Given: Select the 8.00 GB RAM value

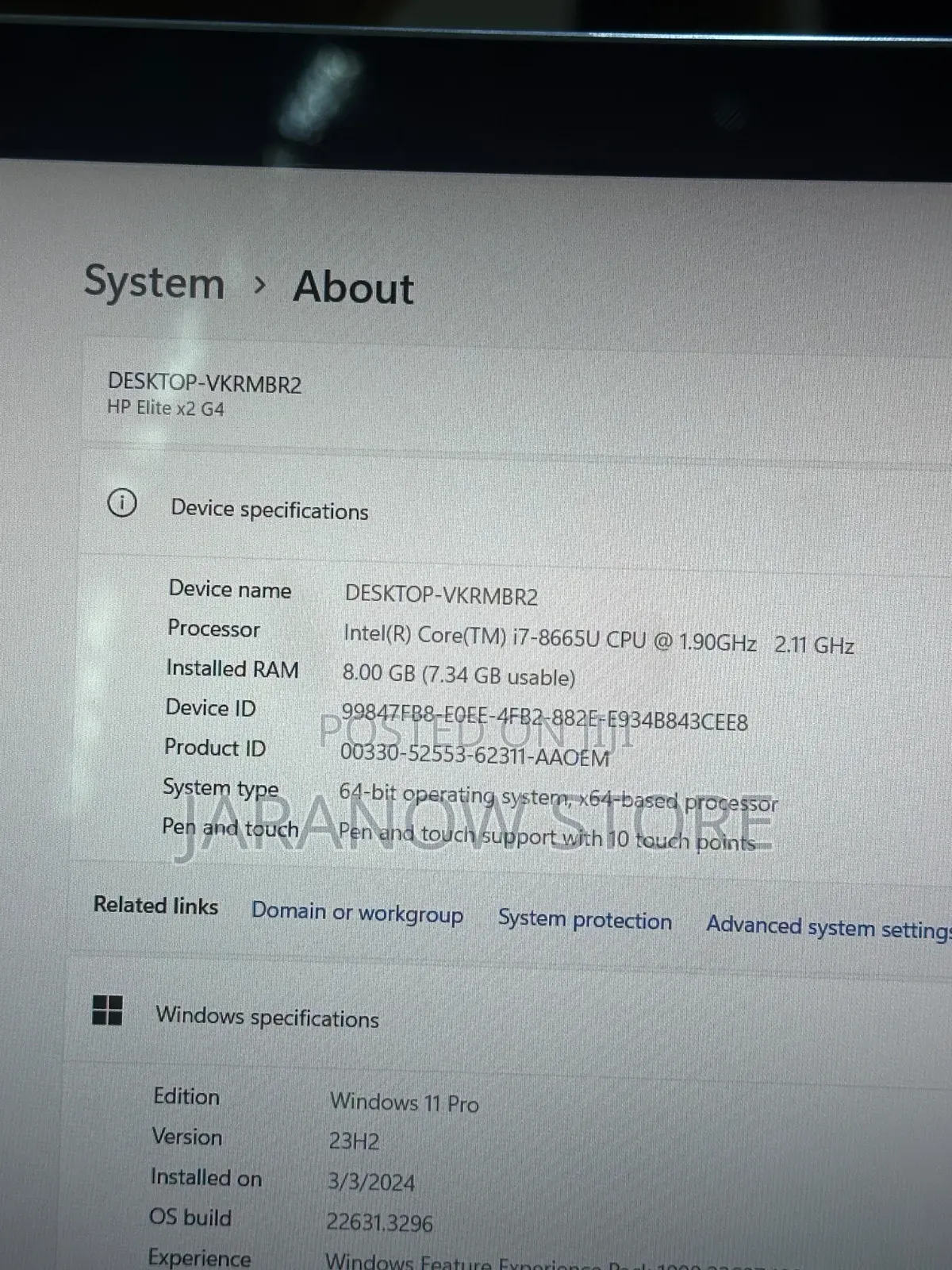Looking at the screenshot, I should pyautogui.click(x=459, y=675).
